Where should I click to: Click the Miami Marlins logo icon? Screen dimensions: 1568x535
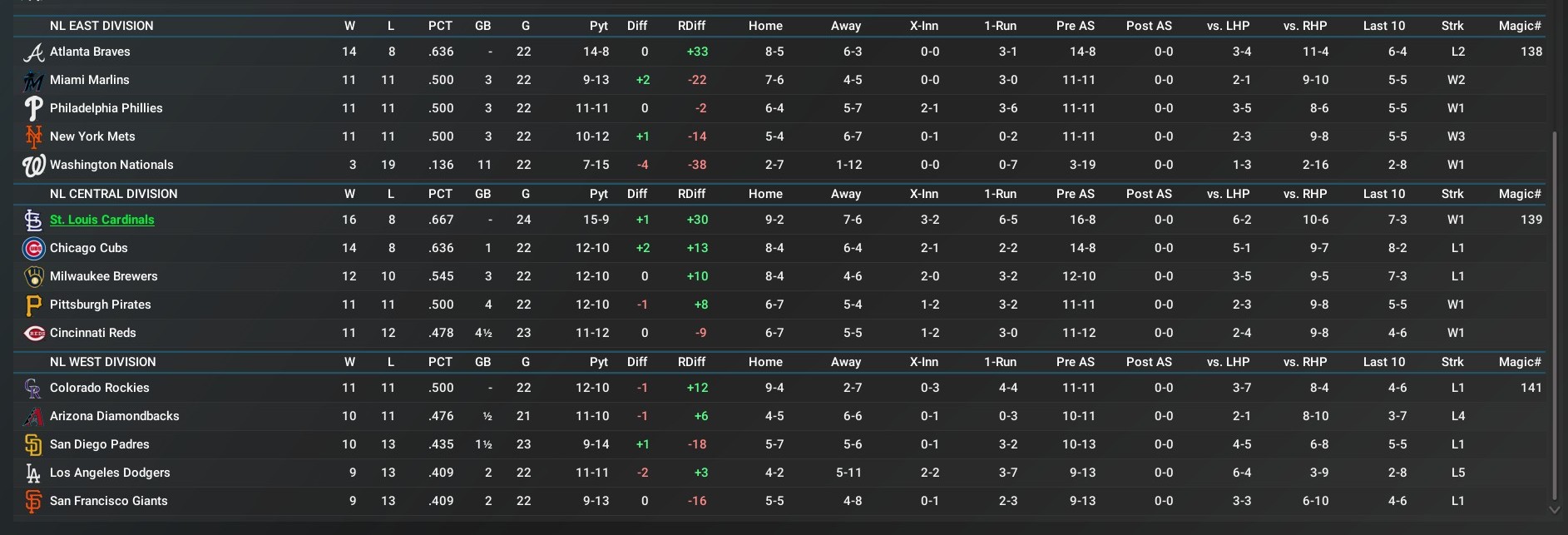click(x=33, y=81)
